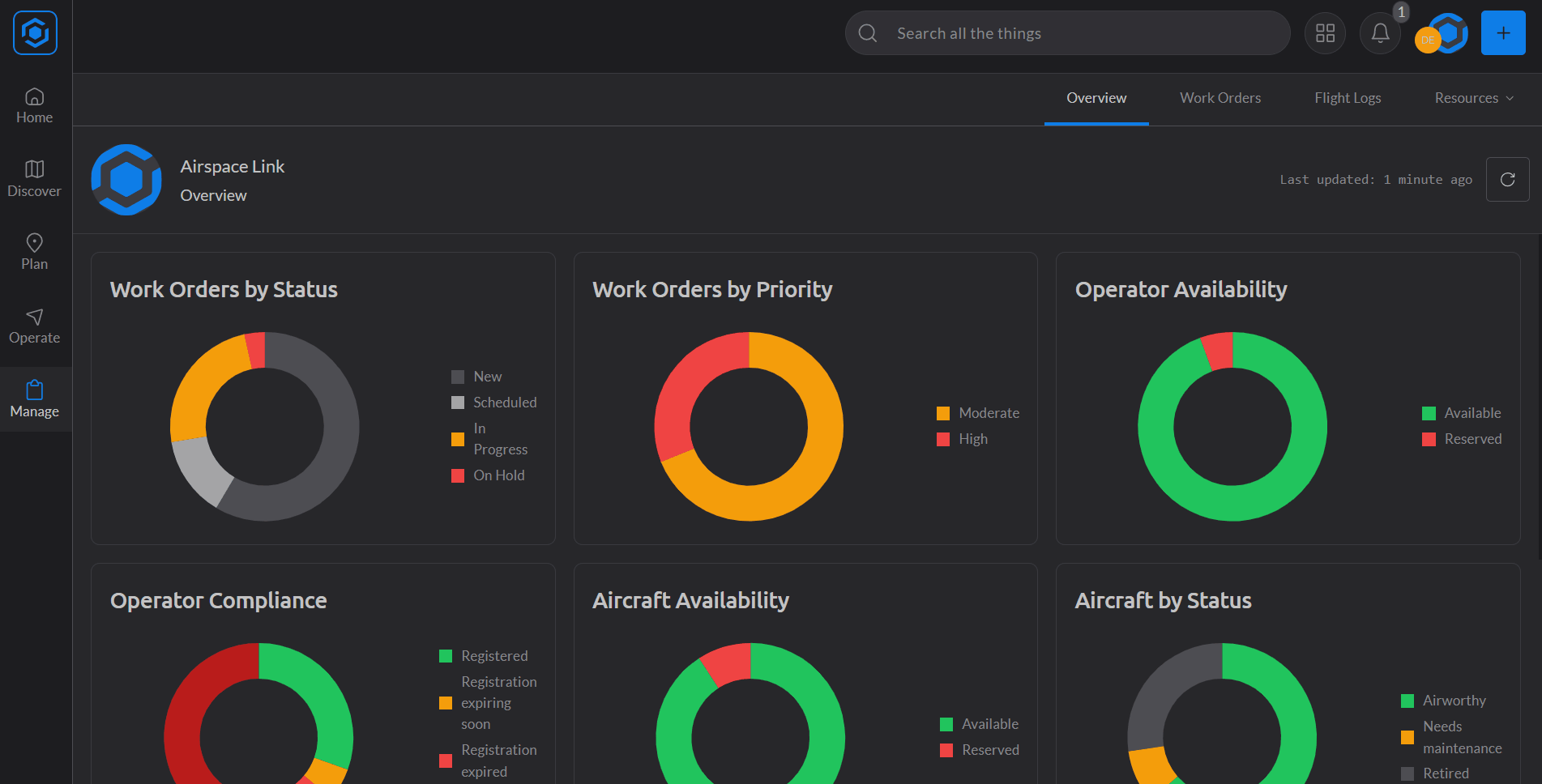Select the Manage clipboard section

click(x=35, y=399)
